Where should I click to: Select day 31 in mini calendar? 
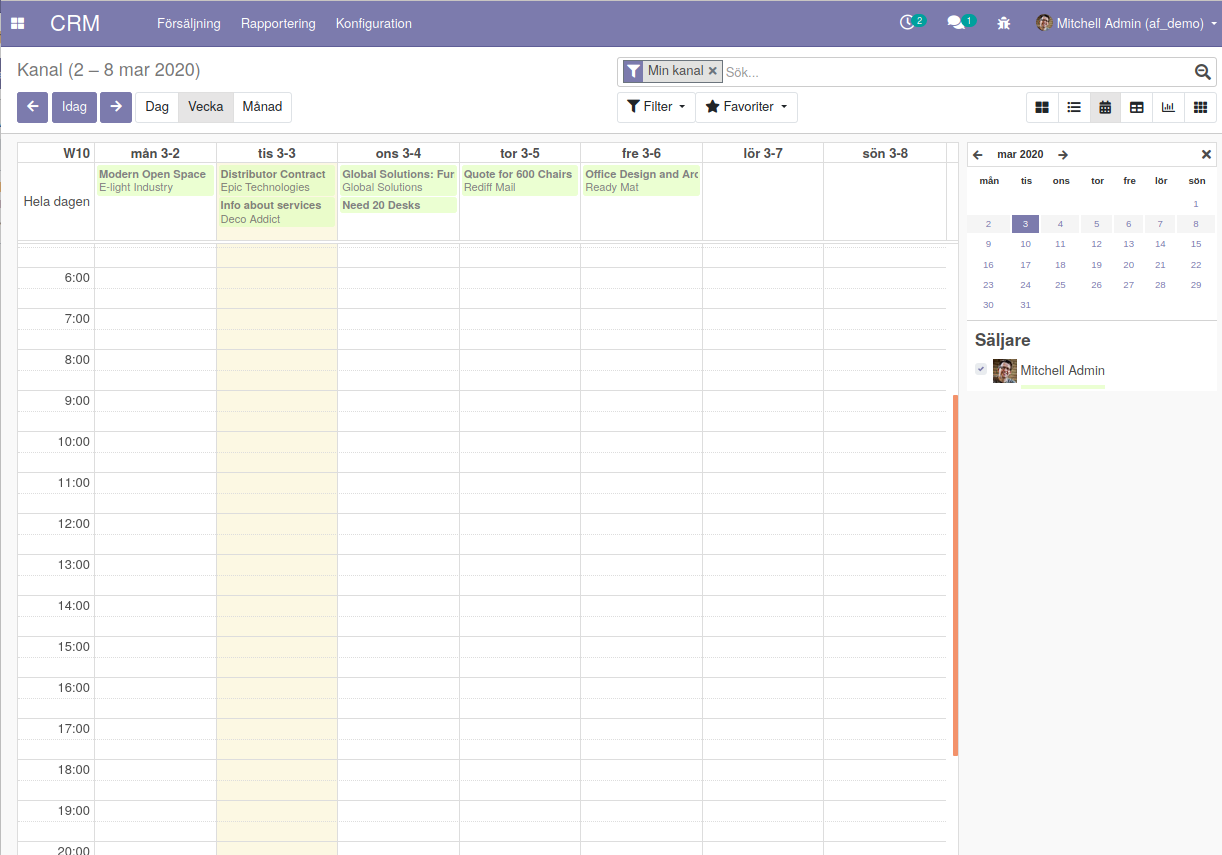coord(1025,305)
